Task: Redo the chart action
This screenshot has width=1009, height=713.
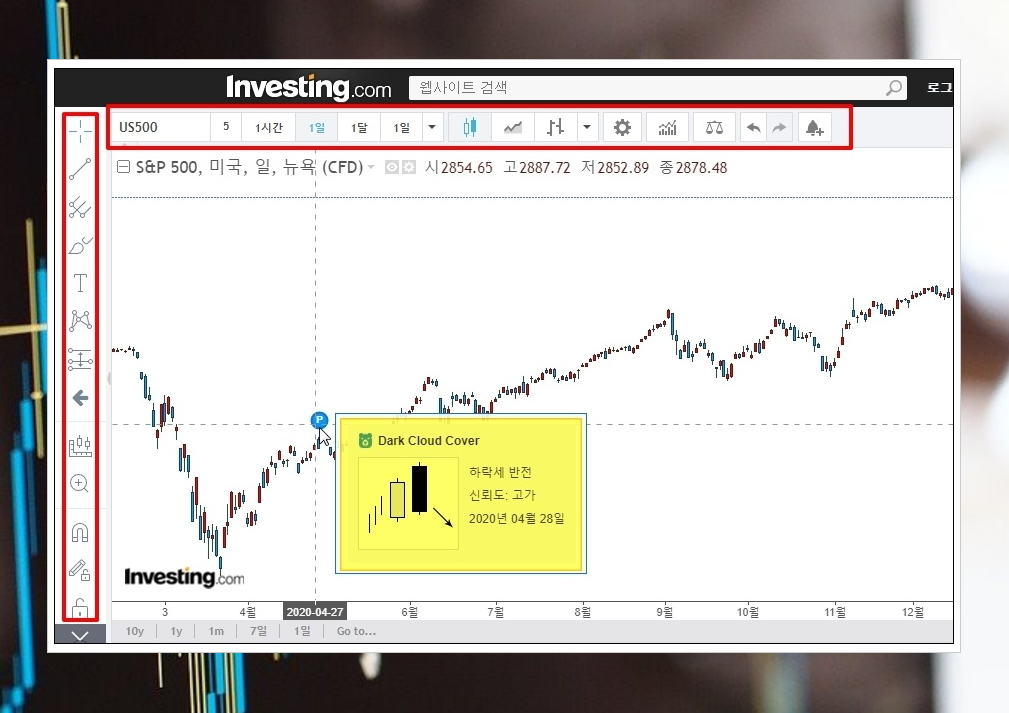Action: click(x=779, y=127)
